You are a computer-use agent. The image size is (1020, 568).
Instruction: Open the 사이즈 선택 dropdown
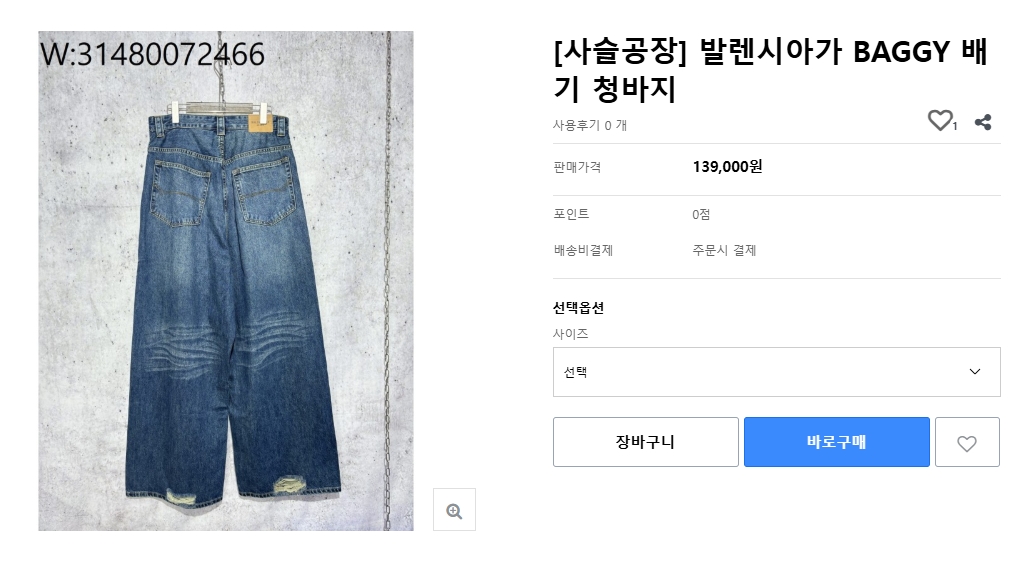pos(776,372)
